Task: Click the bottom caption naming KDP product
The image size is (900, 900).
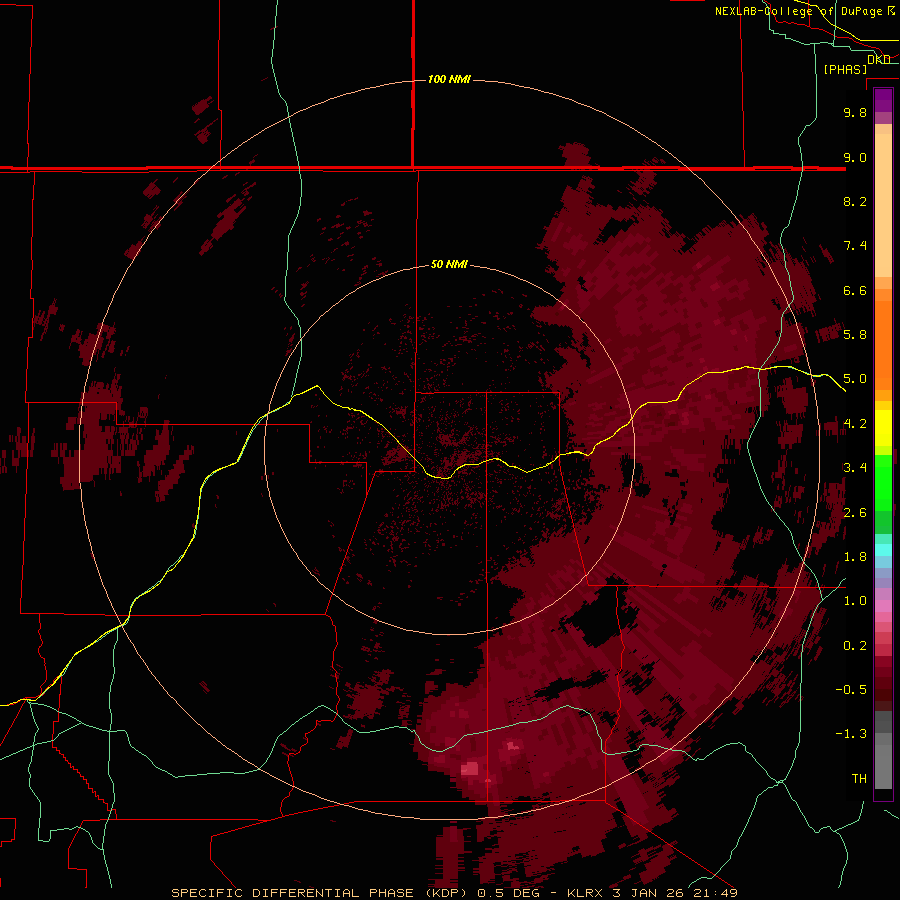Action: point(454,893)
